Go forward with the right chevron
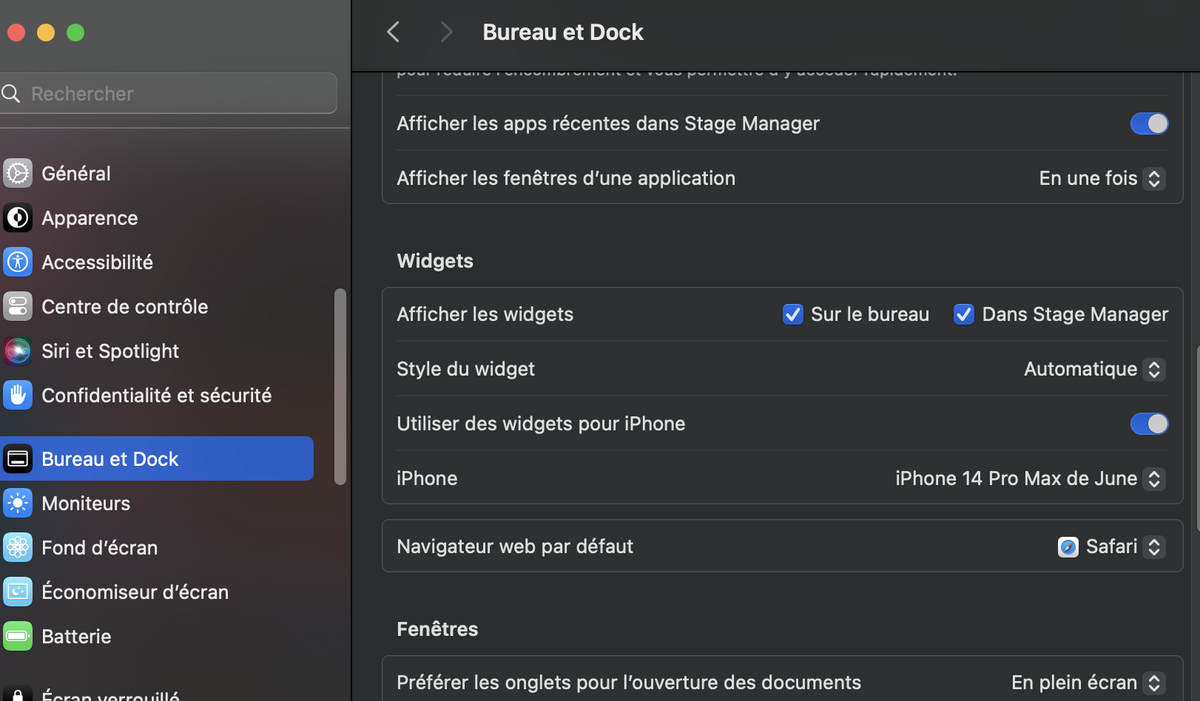1200x701 pixels. [446, 32]
